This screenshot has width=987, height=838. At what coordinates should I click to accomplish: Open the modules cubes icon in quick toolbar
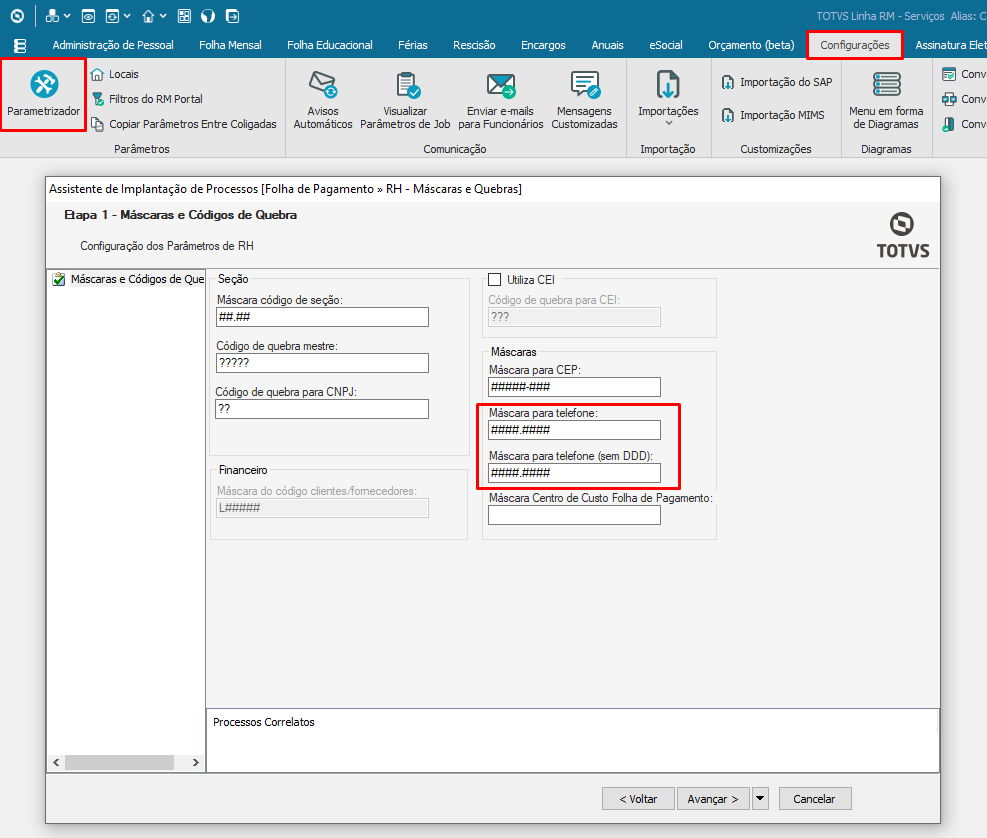coord(52,16)
